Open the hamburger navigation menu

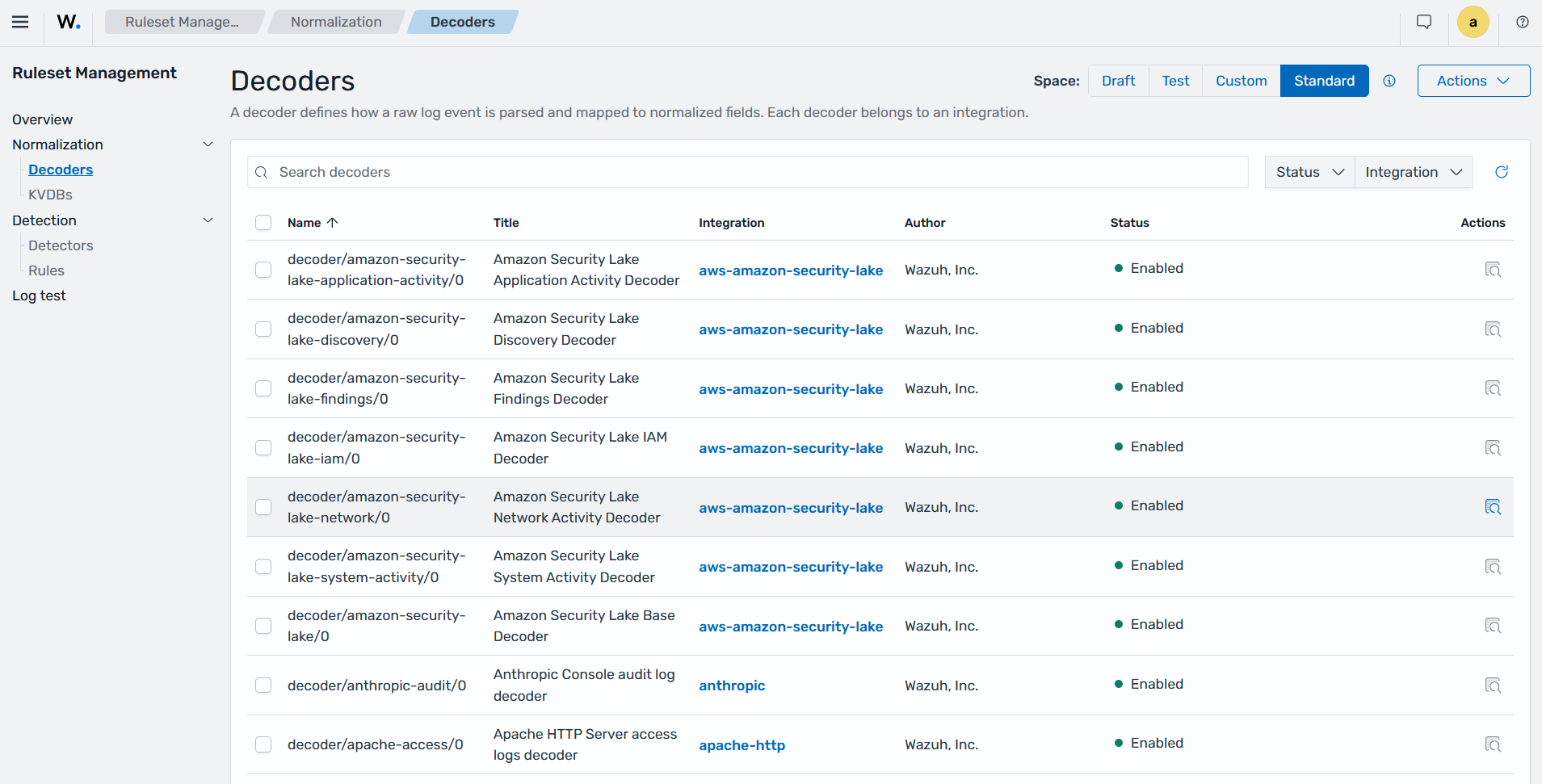(20, 22)
